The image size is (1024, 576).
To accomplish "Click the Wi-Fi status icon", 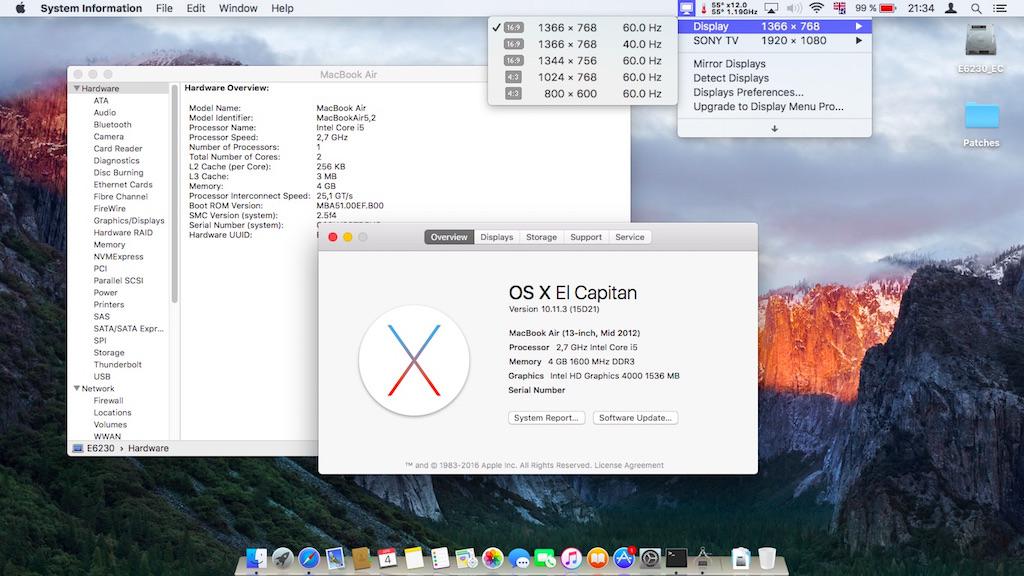I will pyautogui.click(x=816, y=8).
